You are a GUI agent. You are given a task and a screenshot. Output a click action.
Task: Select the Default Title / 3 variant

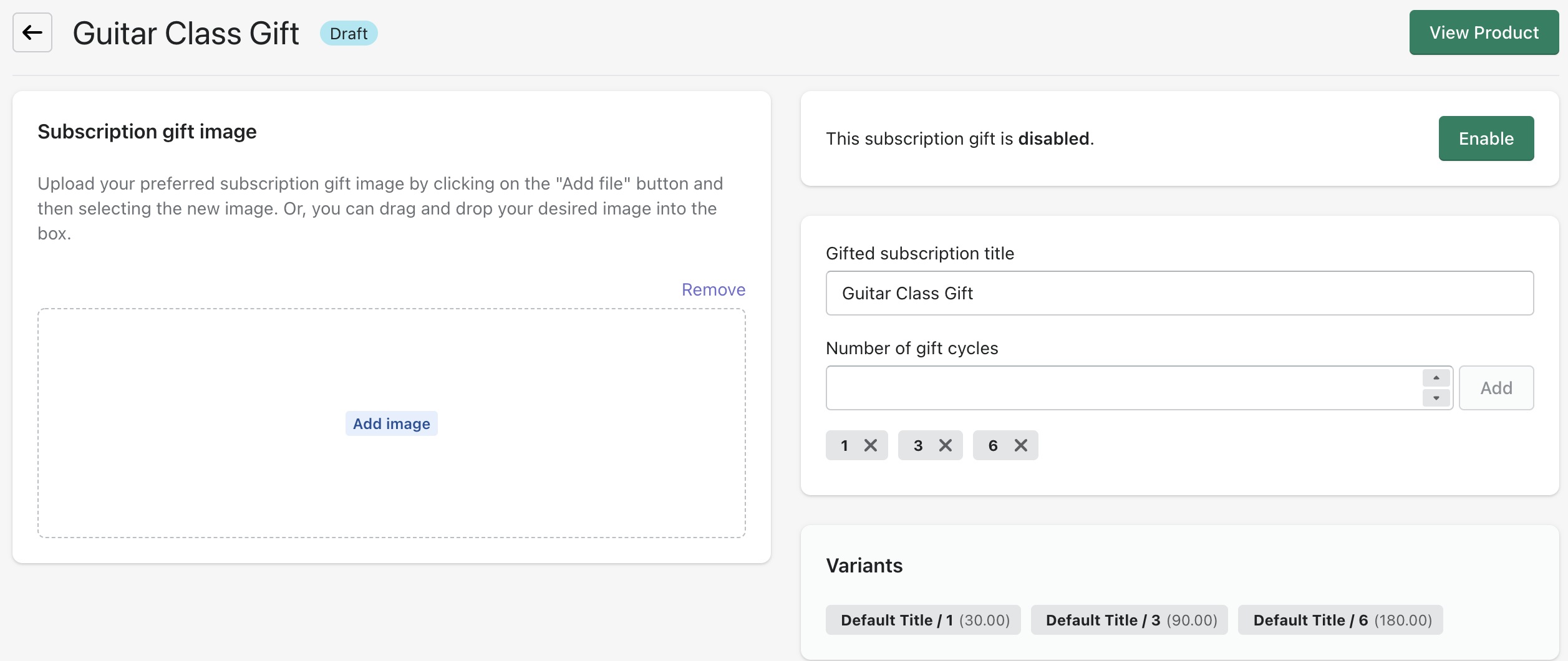click(1129, 620)
